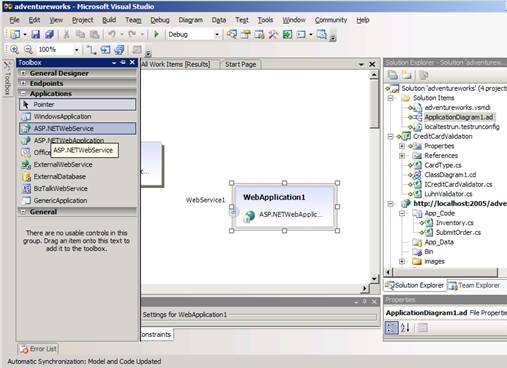Click the Zoom Out magnifier icon
The image size is (507, 368).
coord(28,50)
